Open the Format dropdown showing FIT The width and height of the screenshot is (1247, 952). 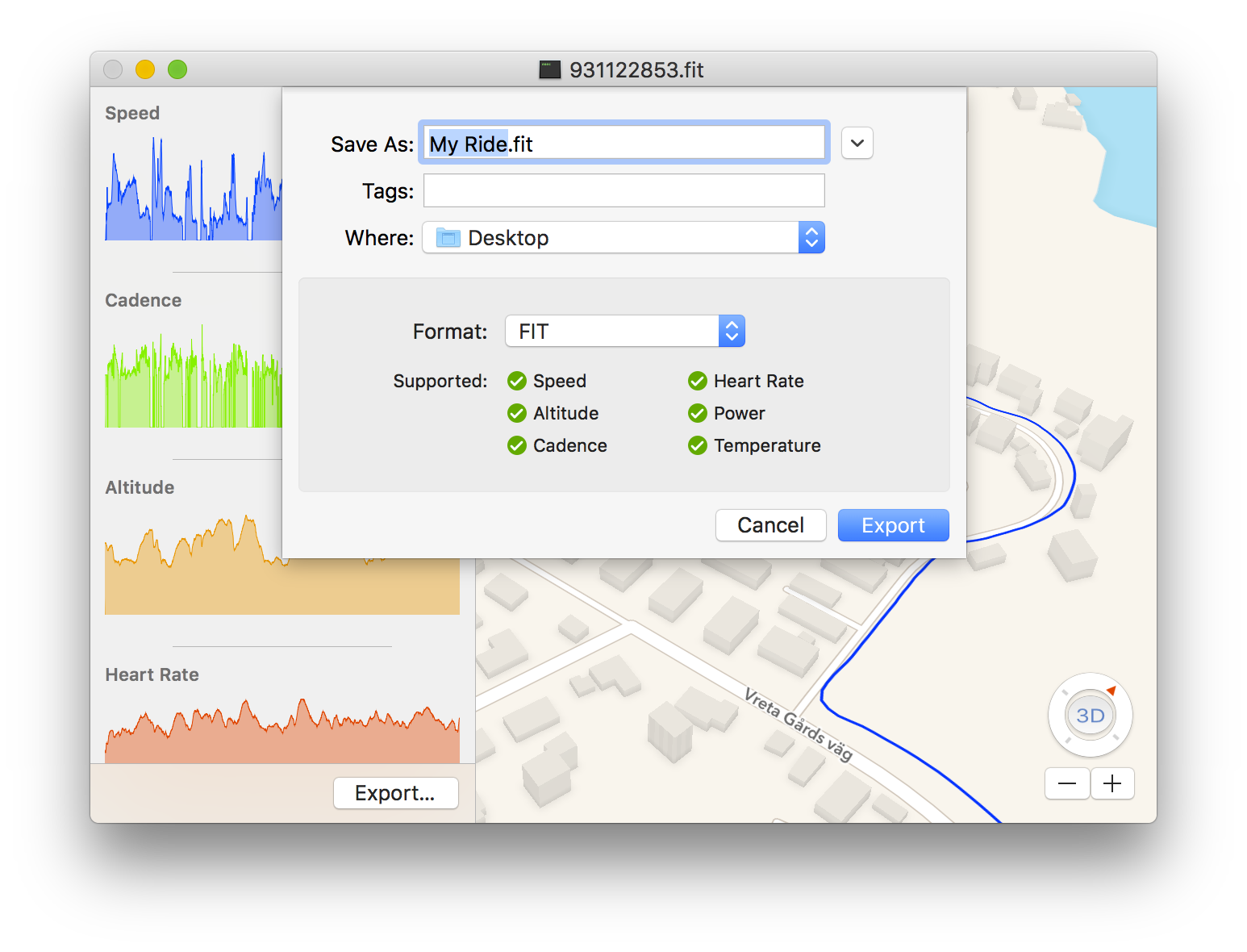(x=624, y=332)
